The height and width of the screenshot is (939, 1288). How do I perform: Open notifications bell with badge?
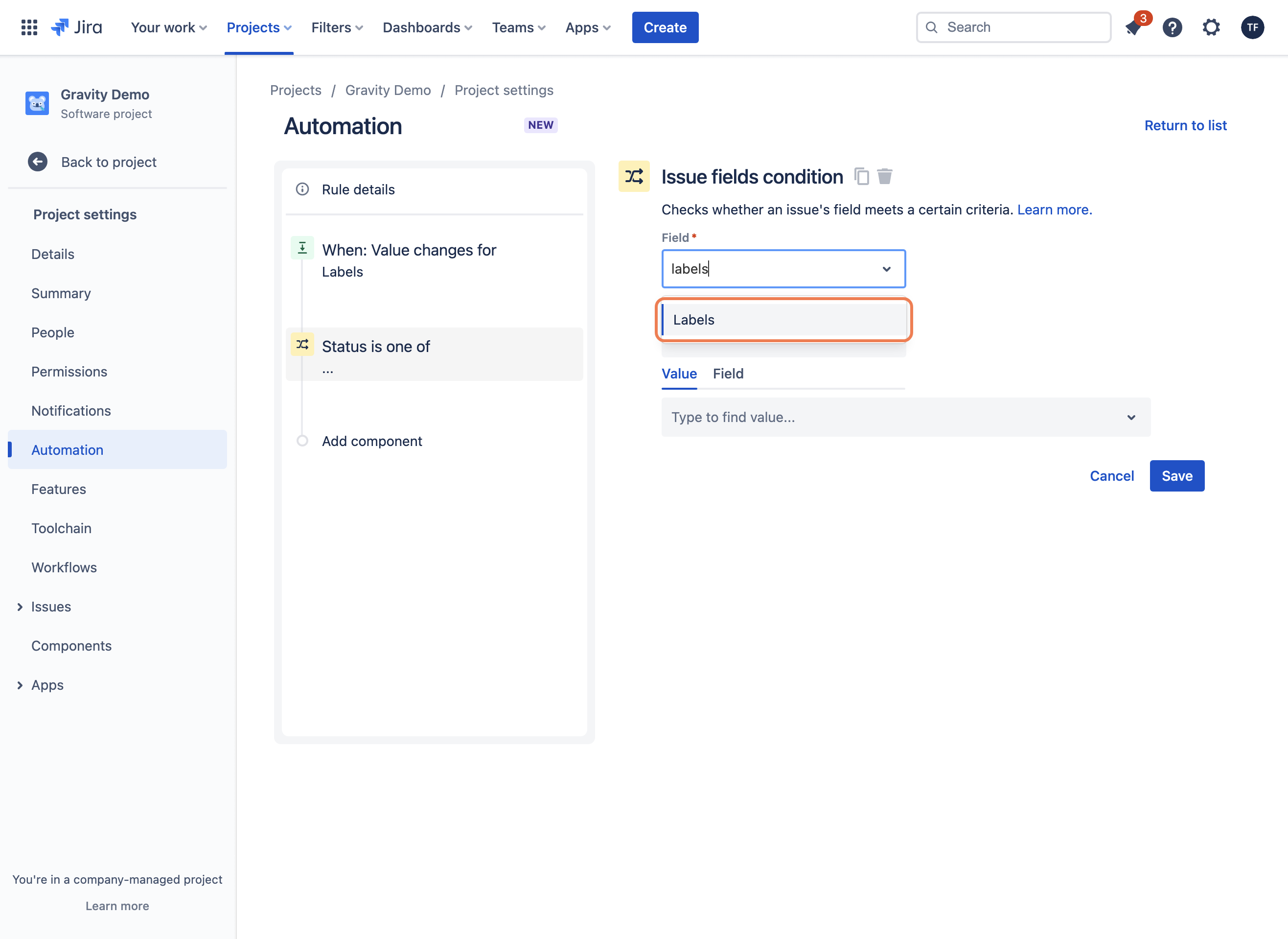pyautogui.click(x=1133, y=27)
